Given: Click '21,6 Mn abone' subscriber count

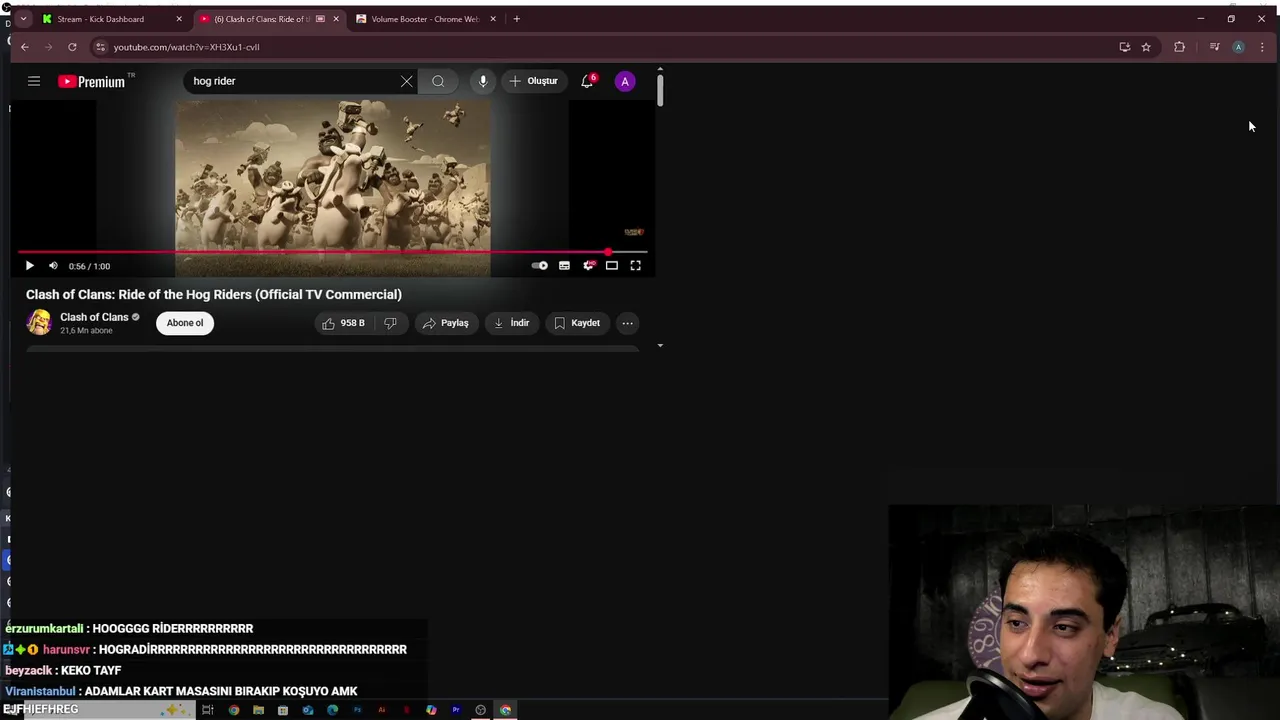Looking at the screenshot, I should pyautogui.click(x=86, y=331).
